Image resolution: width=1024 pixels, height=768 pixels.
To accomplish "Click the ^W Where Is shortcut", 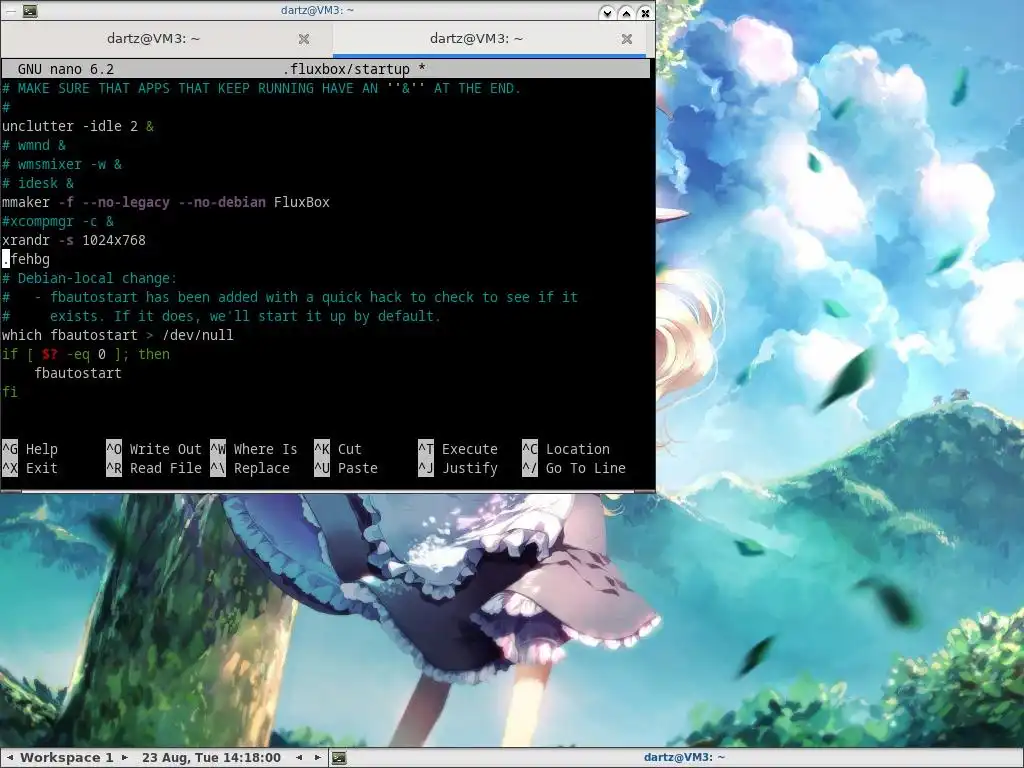I will [x=254, y=449].
